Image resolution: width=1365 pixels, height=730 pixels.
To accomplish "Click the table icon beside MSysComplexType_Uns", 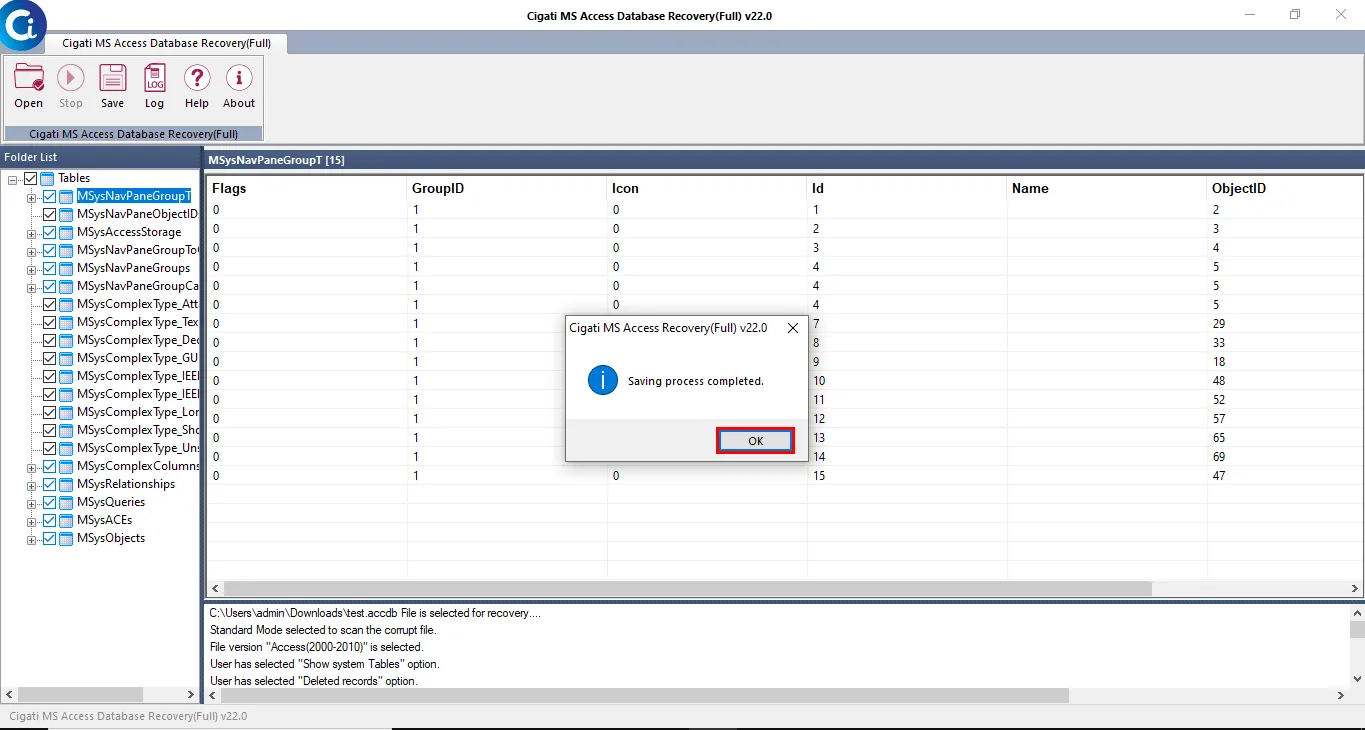I will [66, 448].
